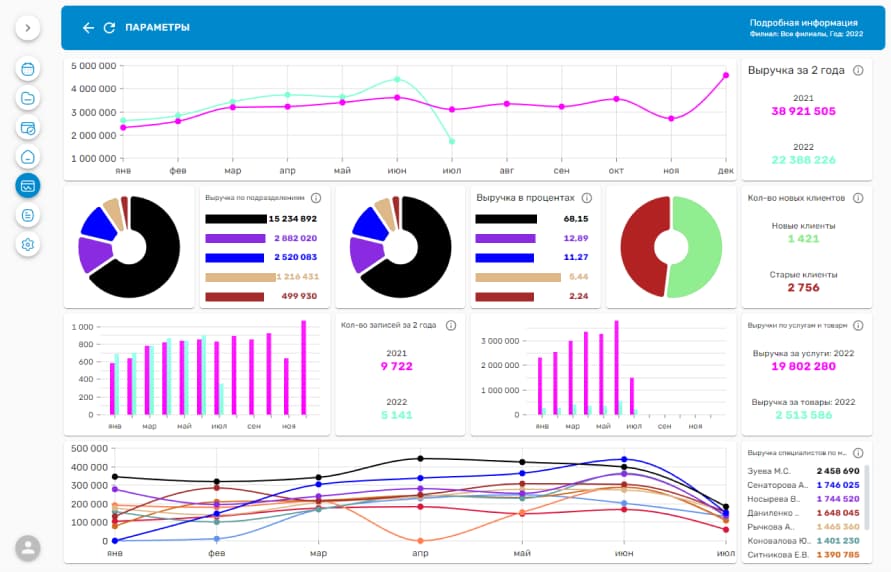Click the back arrow in header
Viewport: 891px width, 572px height.
88,28
